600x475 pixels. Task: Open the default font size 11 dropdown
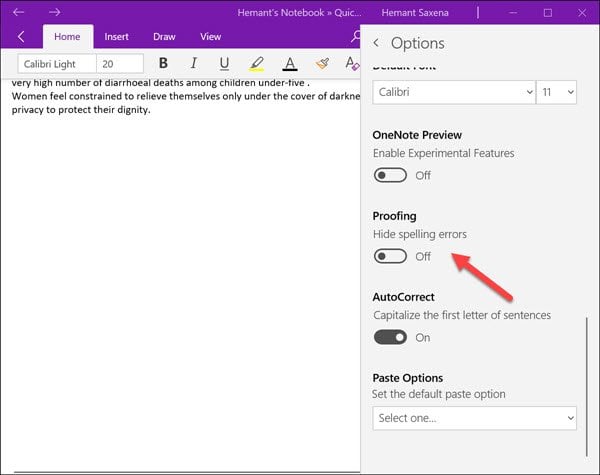556,92
